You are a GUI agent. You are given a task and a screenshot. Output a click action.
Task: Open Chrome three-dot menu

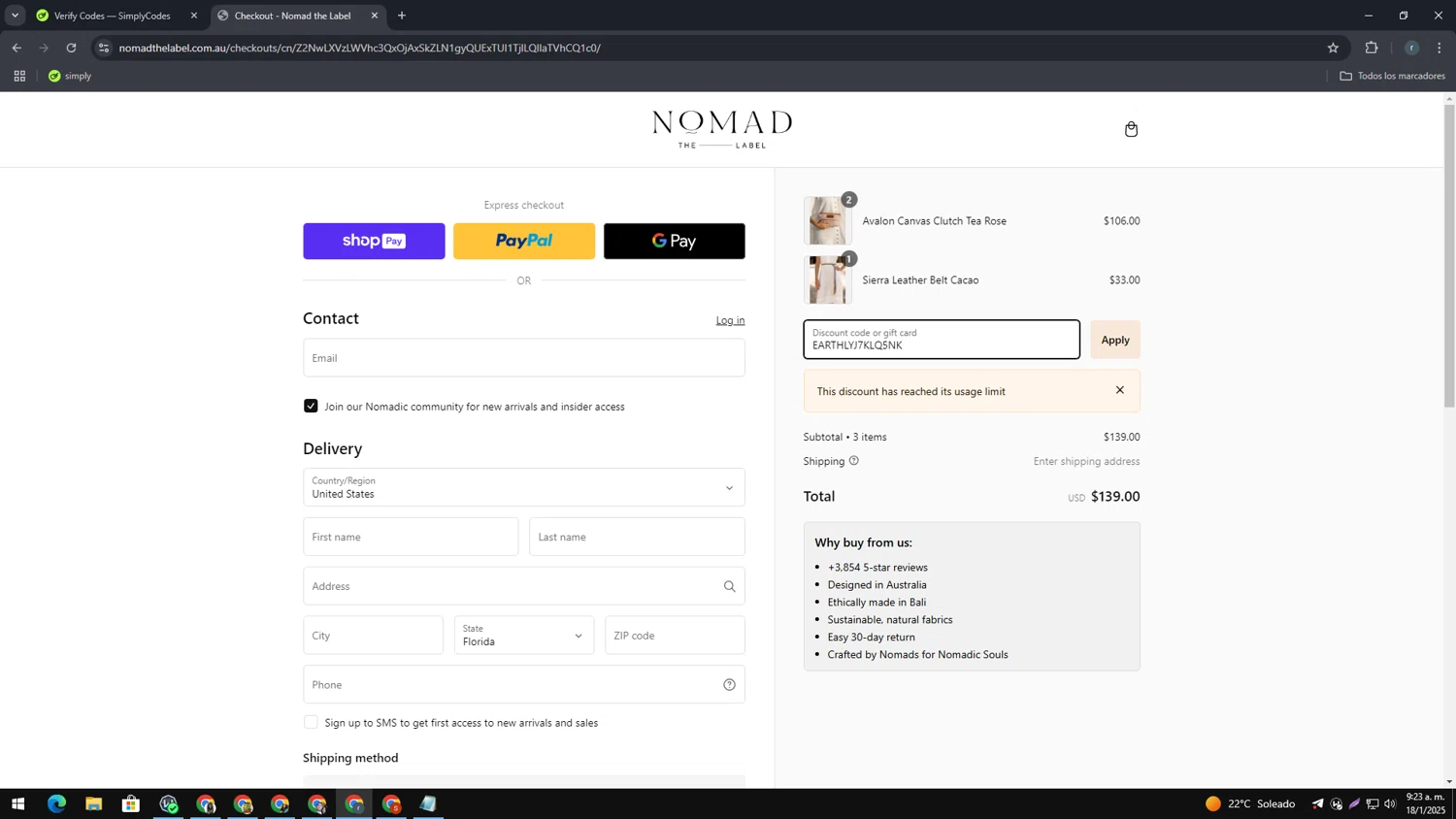tap(1439, 48)
